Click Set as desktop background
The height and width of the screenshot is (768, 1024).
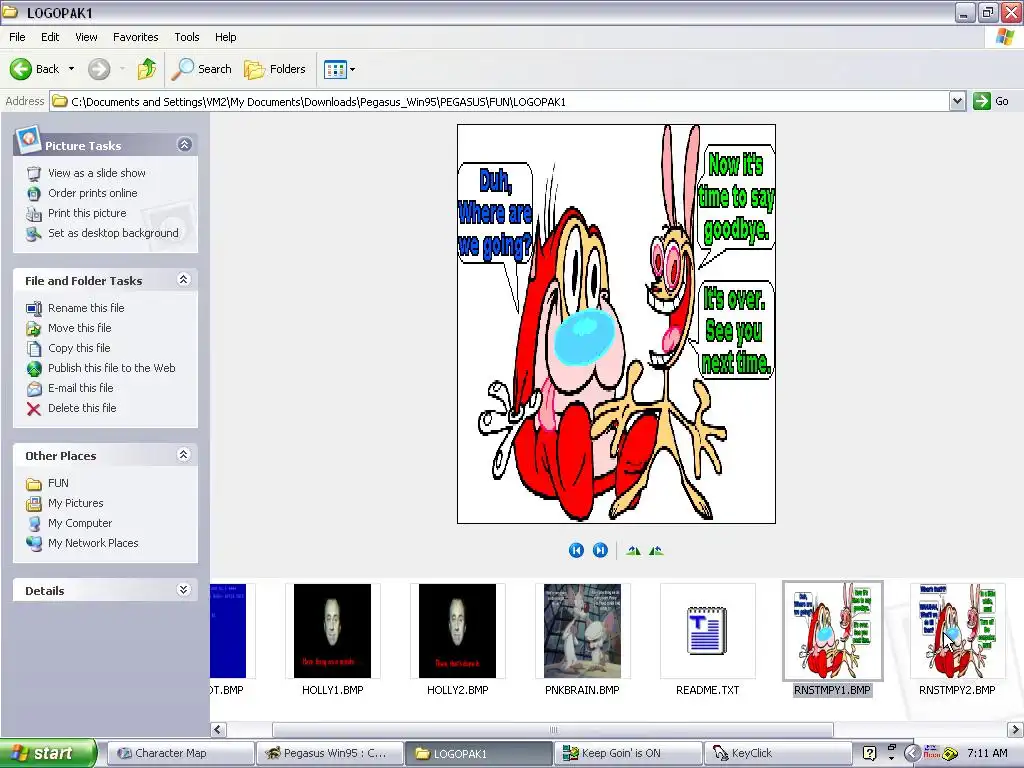pos(113,233)
